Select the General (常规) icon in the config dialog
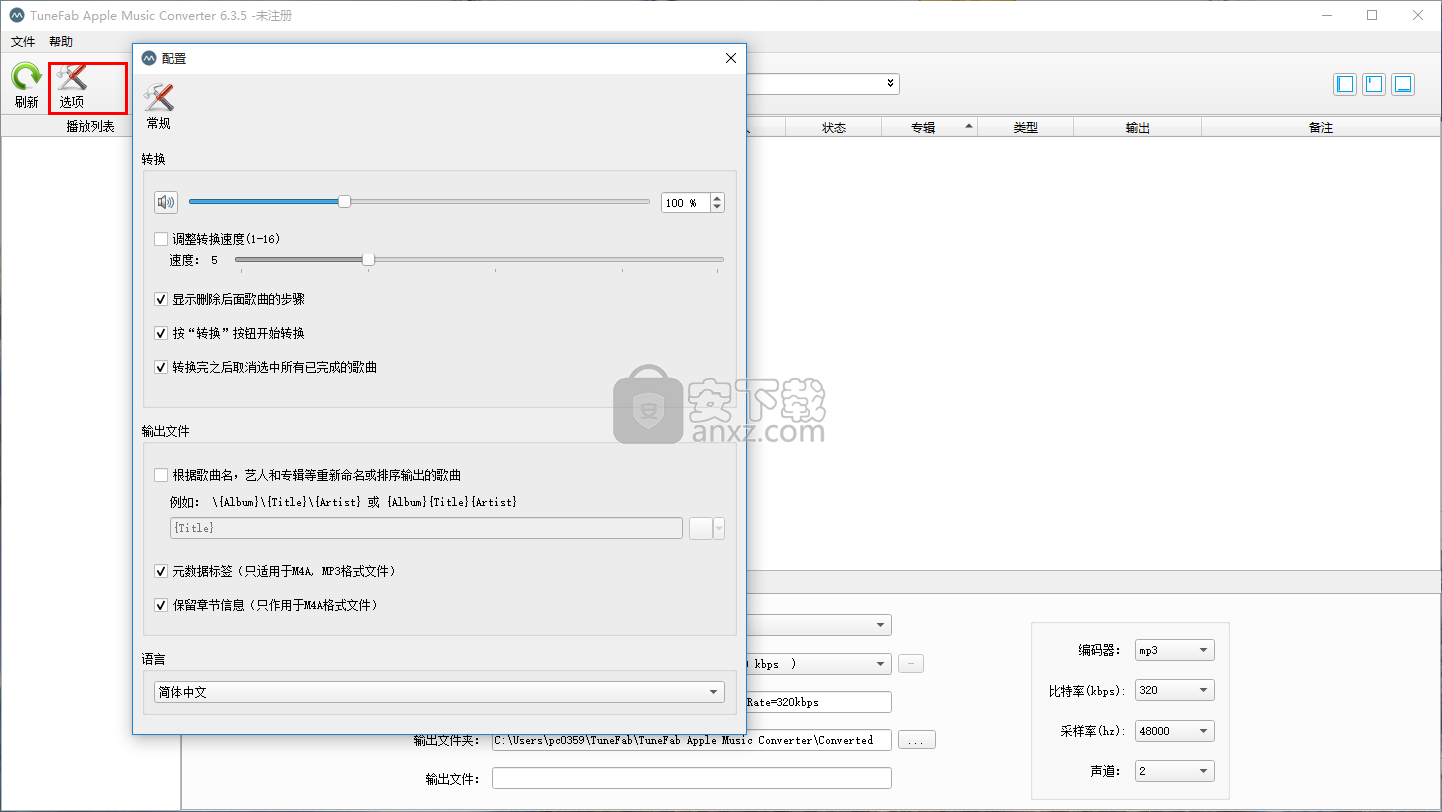 click(x=158, y=107)
